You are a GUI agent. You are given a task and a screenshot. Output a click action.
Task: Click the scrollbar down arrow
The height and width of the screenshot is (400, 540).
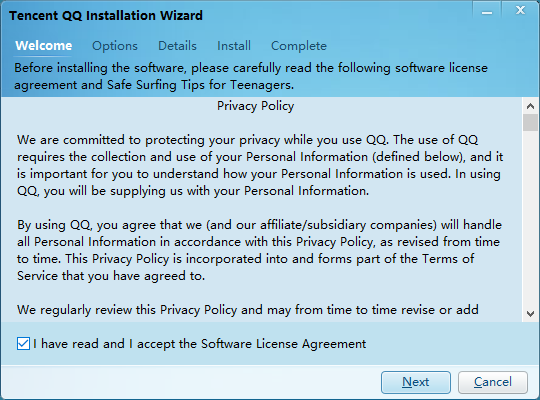point(530,314)
